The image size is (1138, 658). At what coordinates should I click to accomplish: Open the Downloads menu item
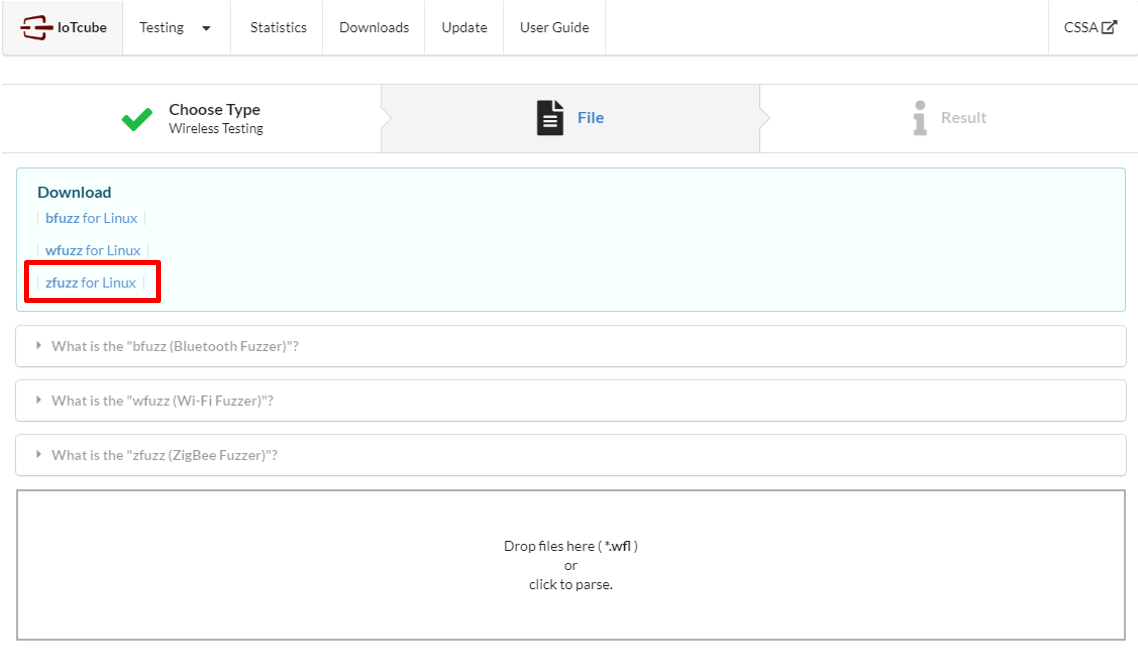[x=374, y=27]
